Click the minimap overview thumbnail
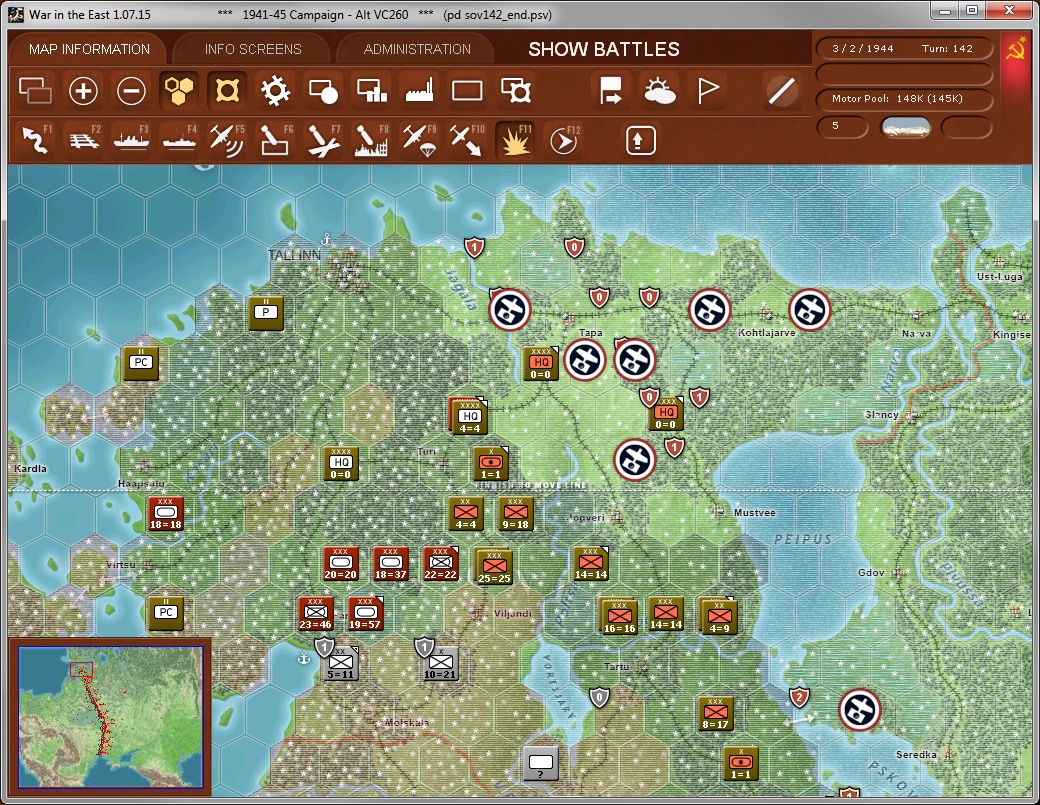This screenshot has height=805, width=1040. click(110, 717)
